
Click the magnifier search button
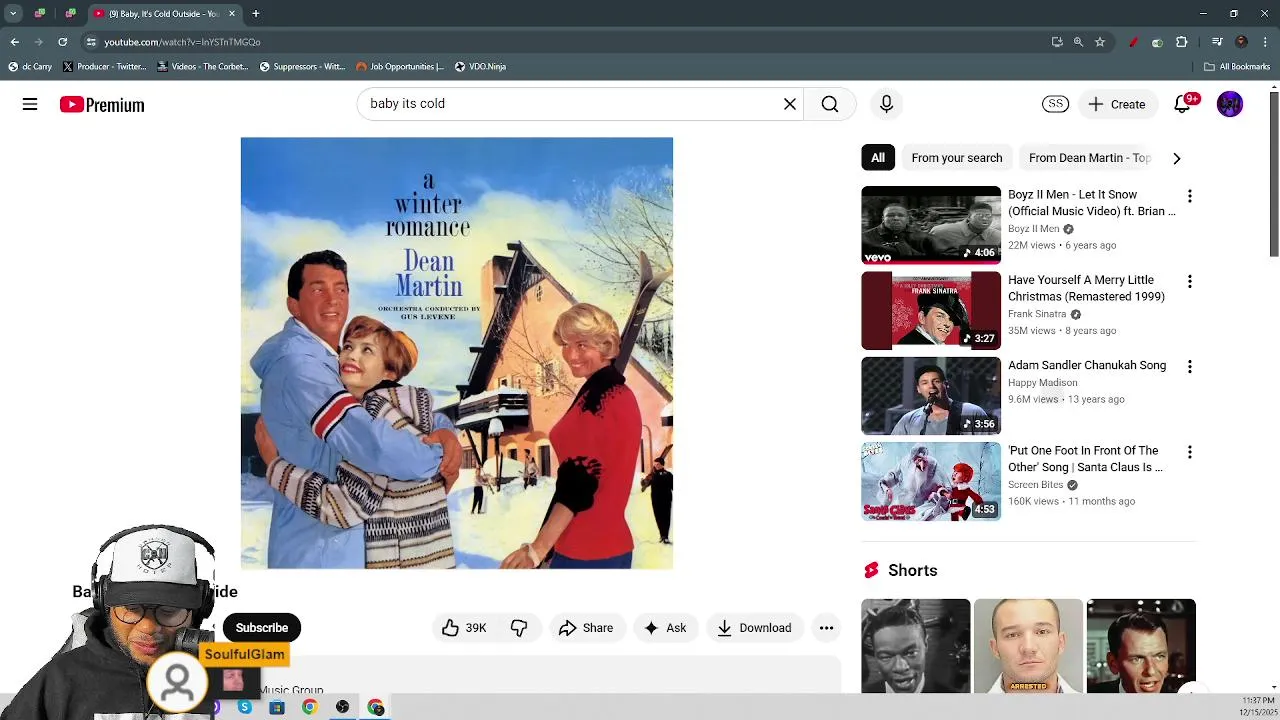[830, 104]
